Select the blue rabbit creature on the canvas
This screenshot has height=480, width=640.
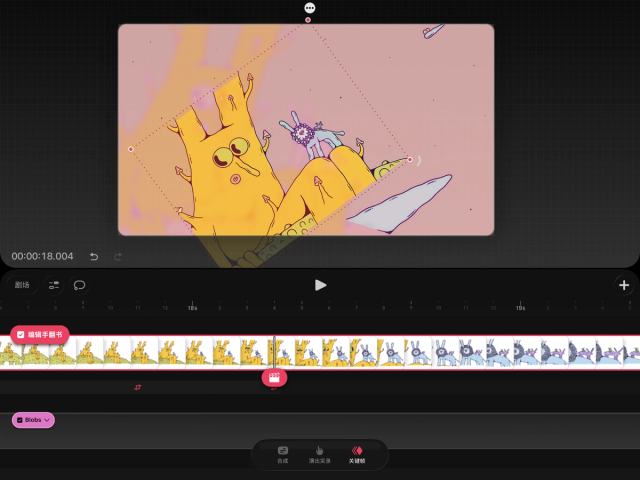310,135
